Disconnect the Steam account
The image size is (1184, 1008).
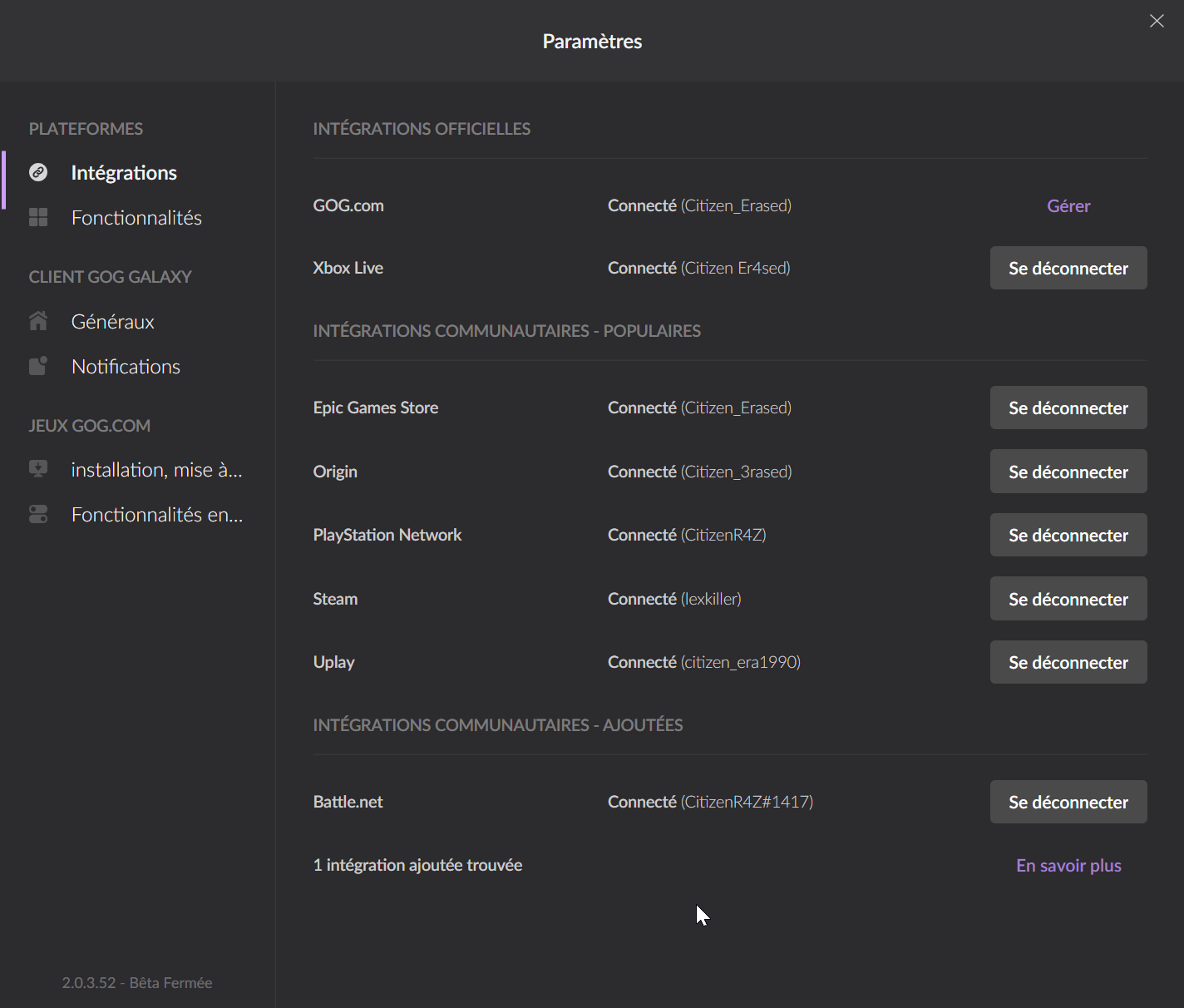(x=1068, y=599)
